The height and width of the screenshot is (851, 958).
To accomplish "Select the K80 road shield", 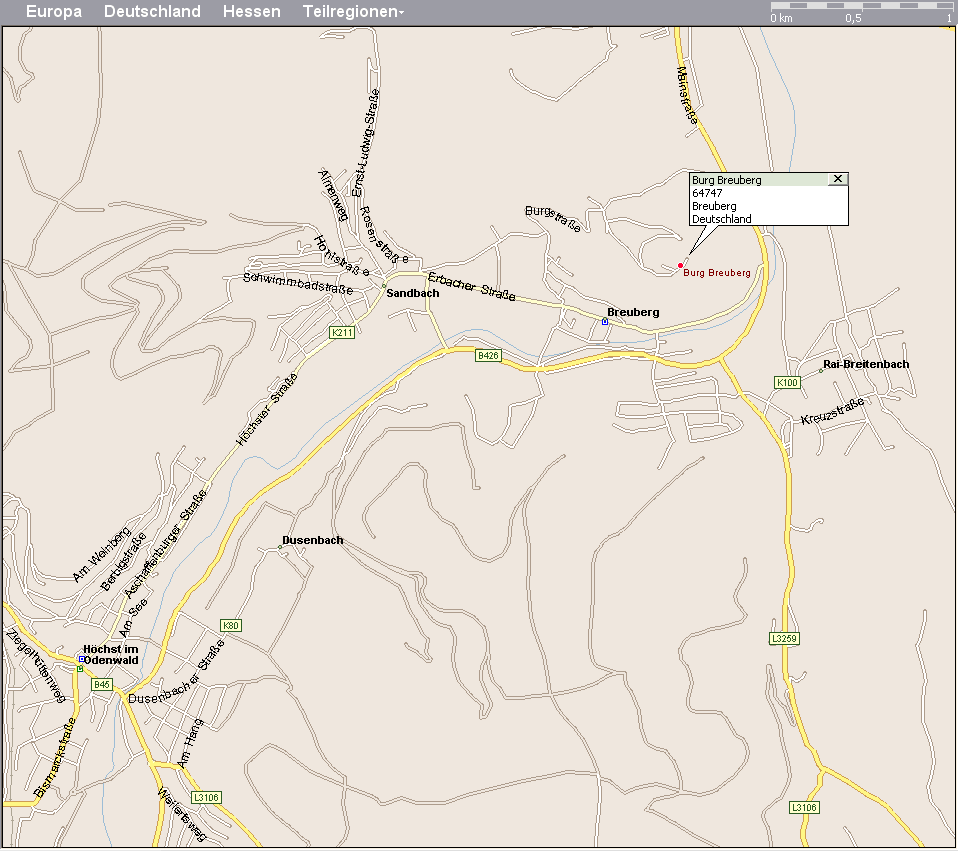I will [x=231, y=626].
